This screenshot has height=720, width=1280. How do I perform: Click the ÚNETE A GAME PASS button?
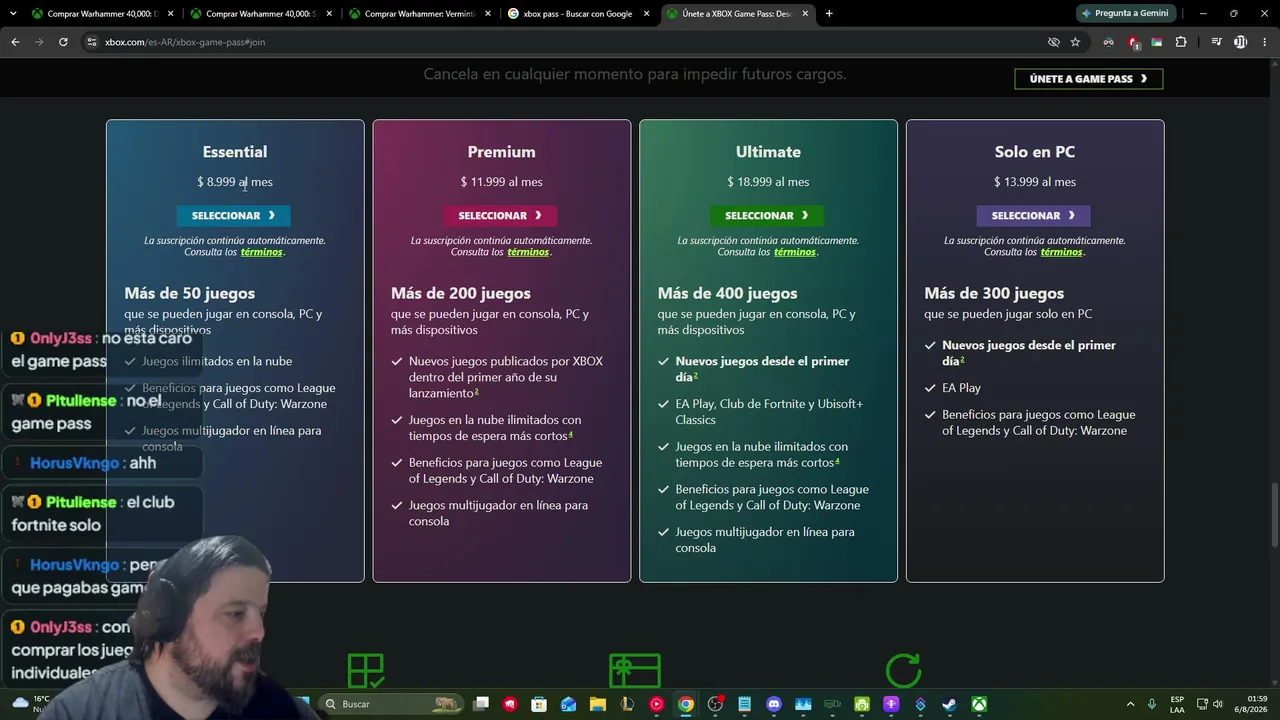pyautogui.click(x=1089, y=79)
